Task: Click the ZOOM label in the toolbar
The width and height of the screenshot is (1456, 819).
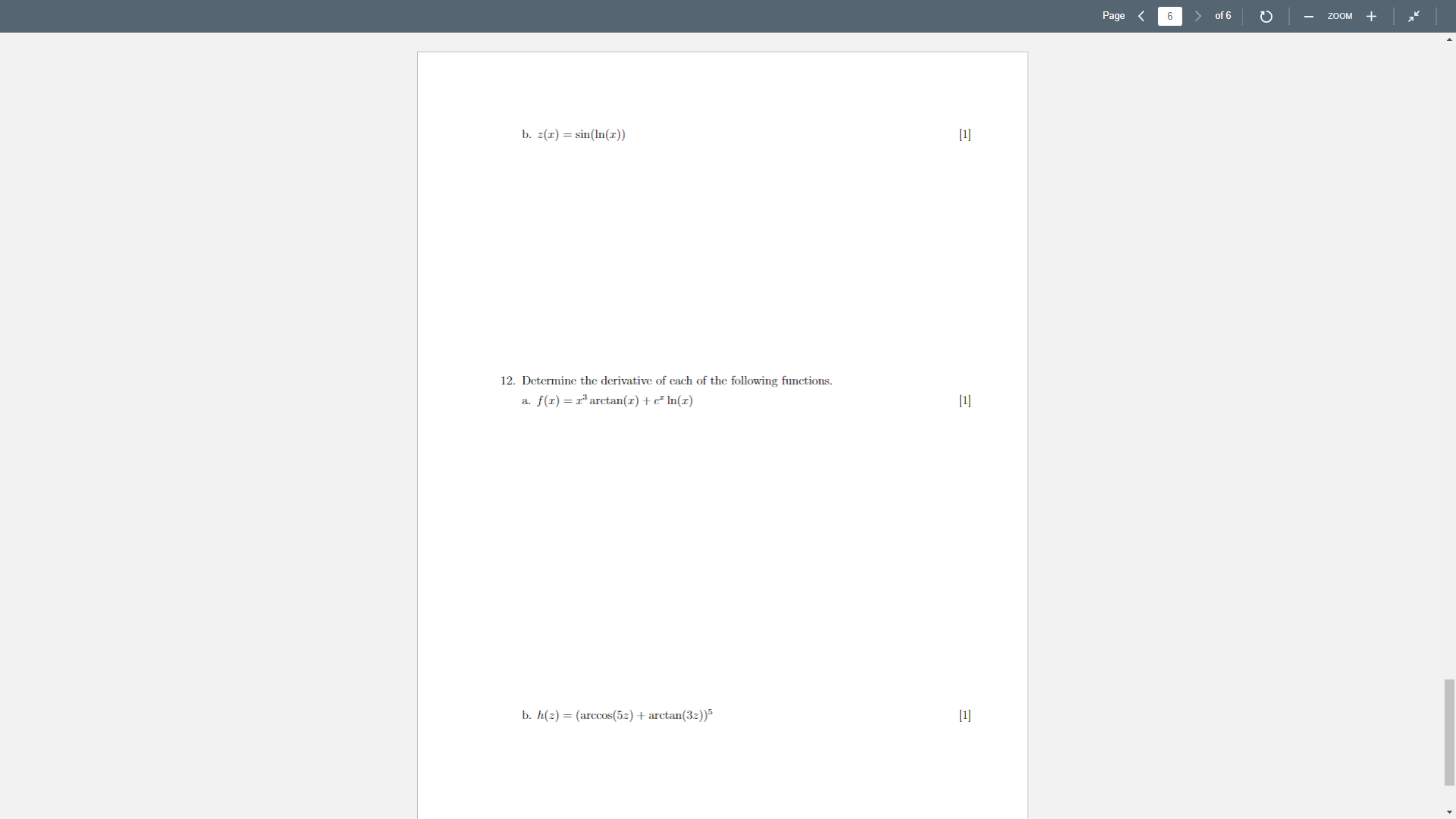Action: pos(1339,16)
